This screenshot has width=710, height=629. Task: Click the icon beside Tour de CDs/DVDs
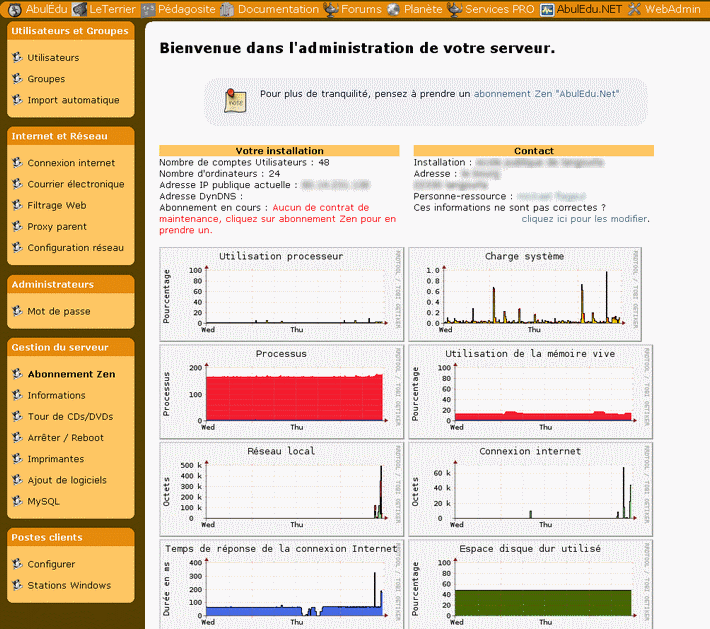17,416
